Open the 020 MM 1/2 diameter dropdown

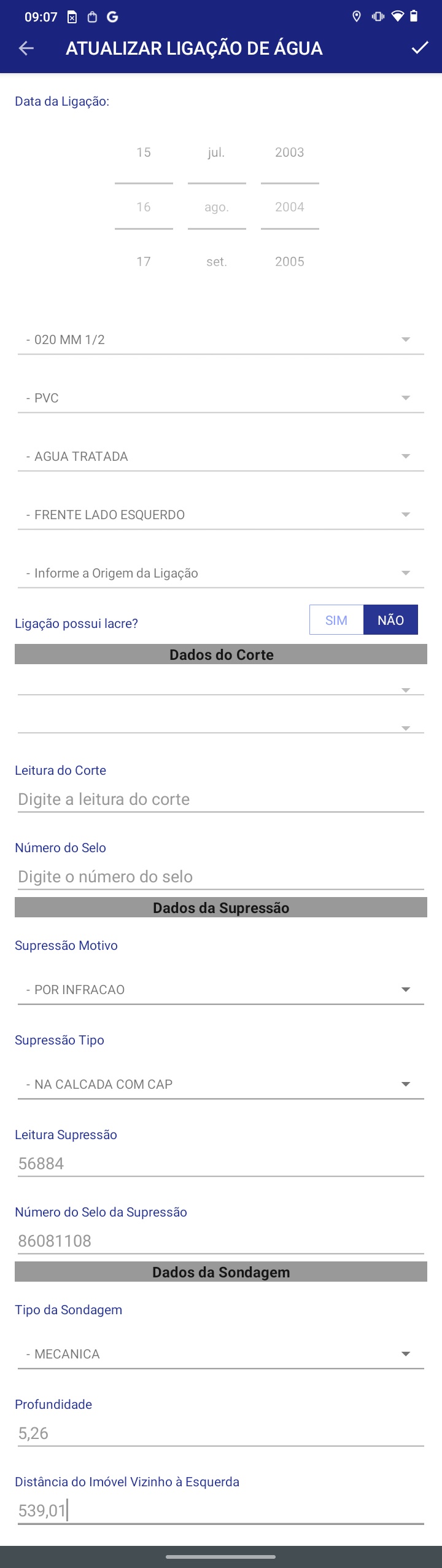(221, 340)
